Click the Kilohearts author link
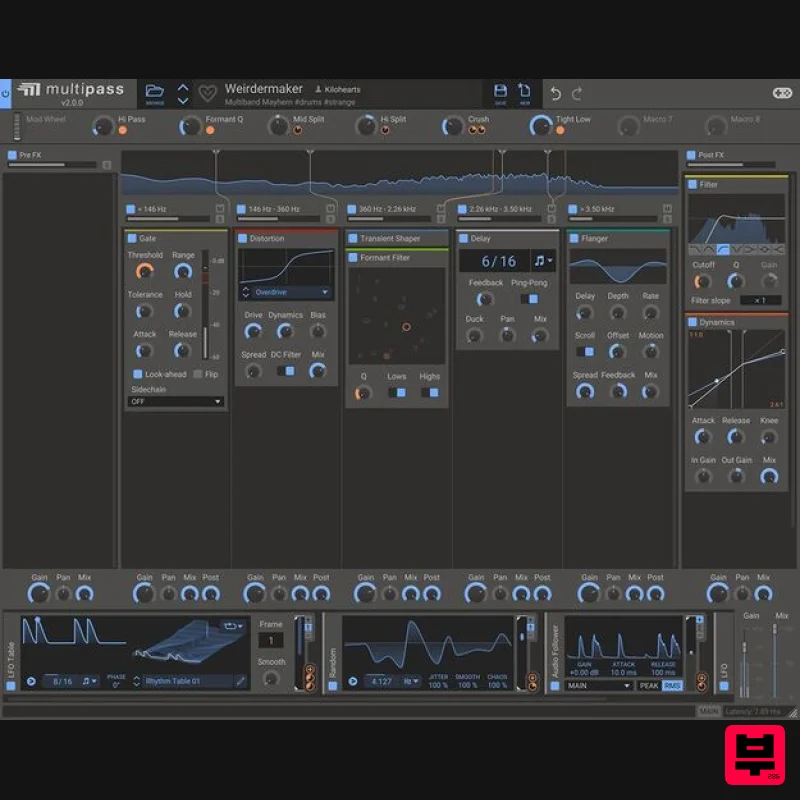The image size is (800, 800). click(x=339, y=88)
